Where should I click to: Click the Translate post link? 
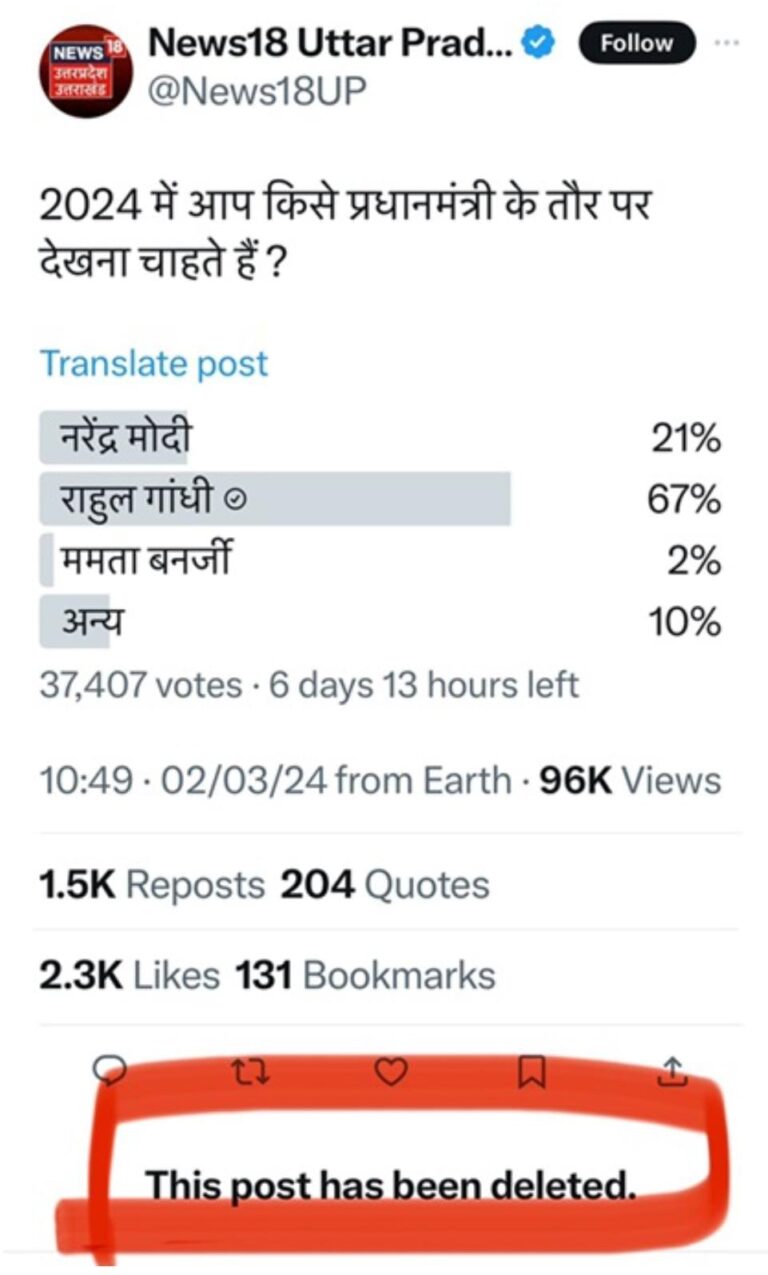152,364
